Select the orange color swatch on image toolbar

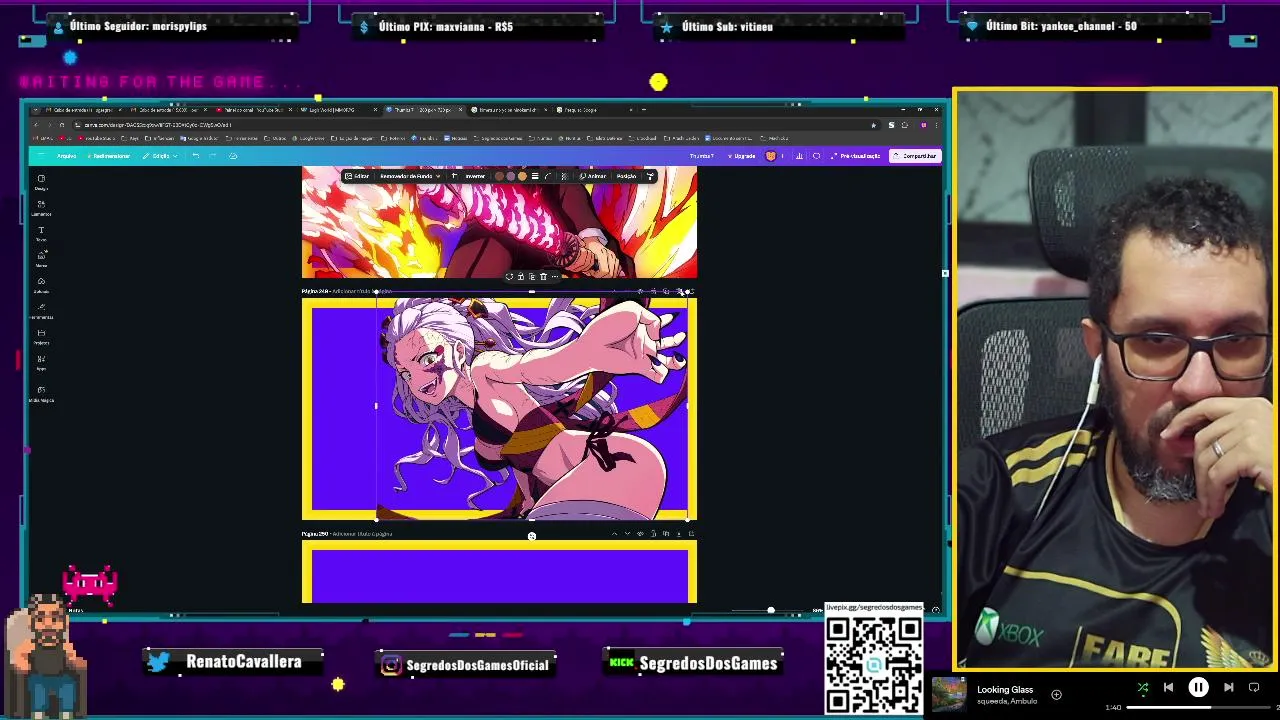tap(522, 176)
